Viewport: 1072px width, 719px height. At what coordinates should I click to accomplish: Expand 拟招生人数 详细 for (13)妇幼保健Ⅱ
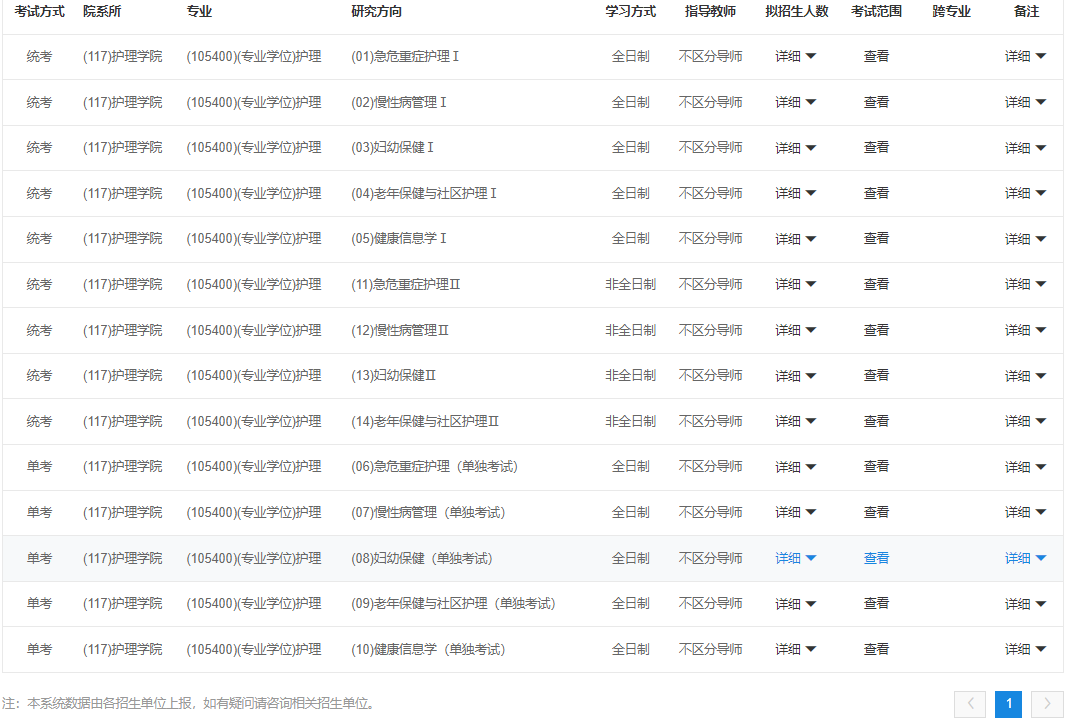(x=795, y=376)
